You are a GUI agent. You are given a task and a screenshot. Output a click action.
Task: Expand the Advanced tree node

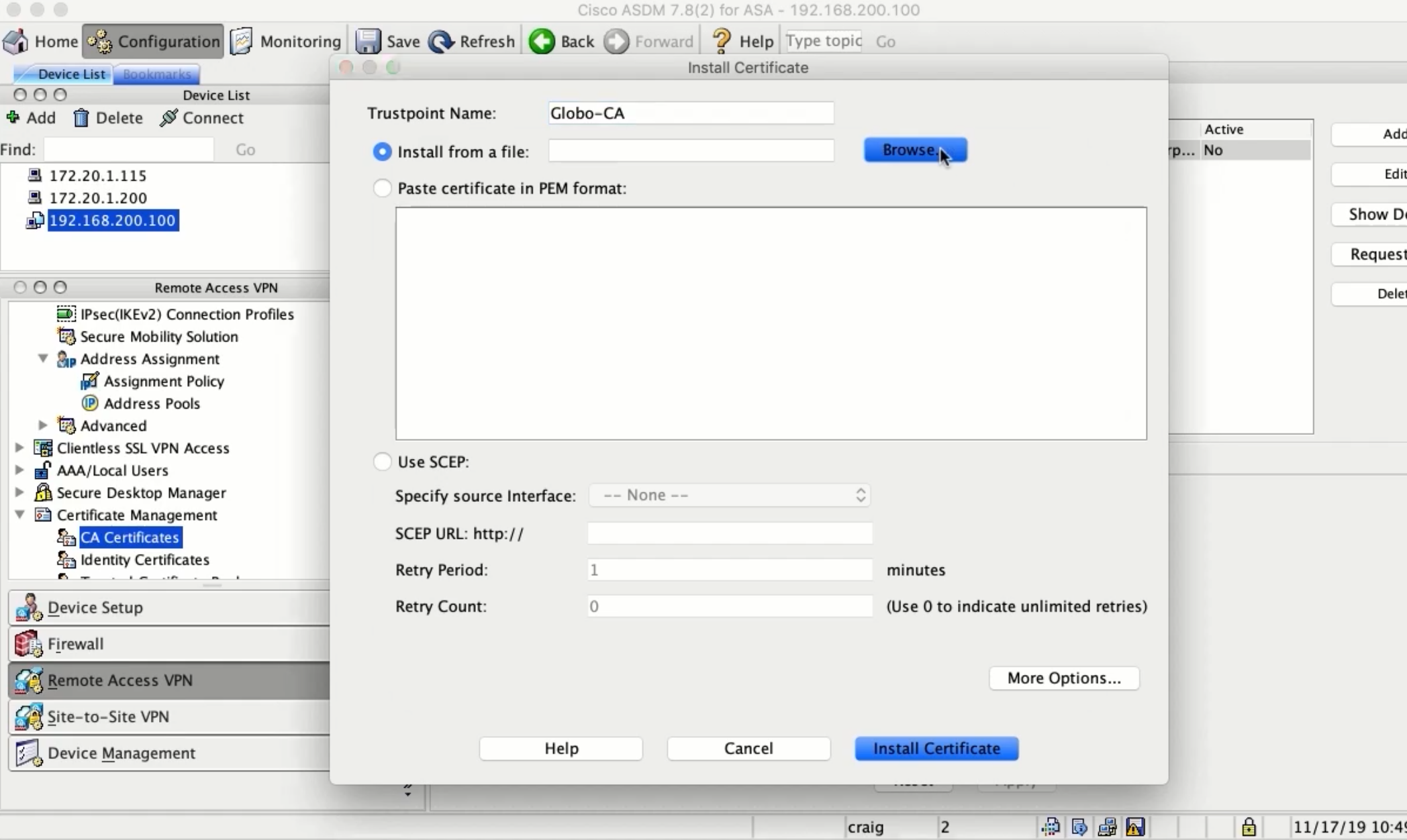43,425
